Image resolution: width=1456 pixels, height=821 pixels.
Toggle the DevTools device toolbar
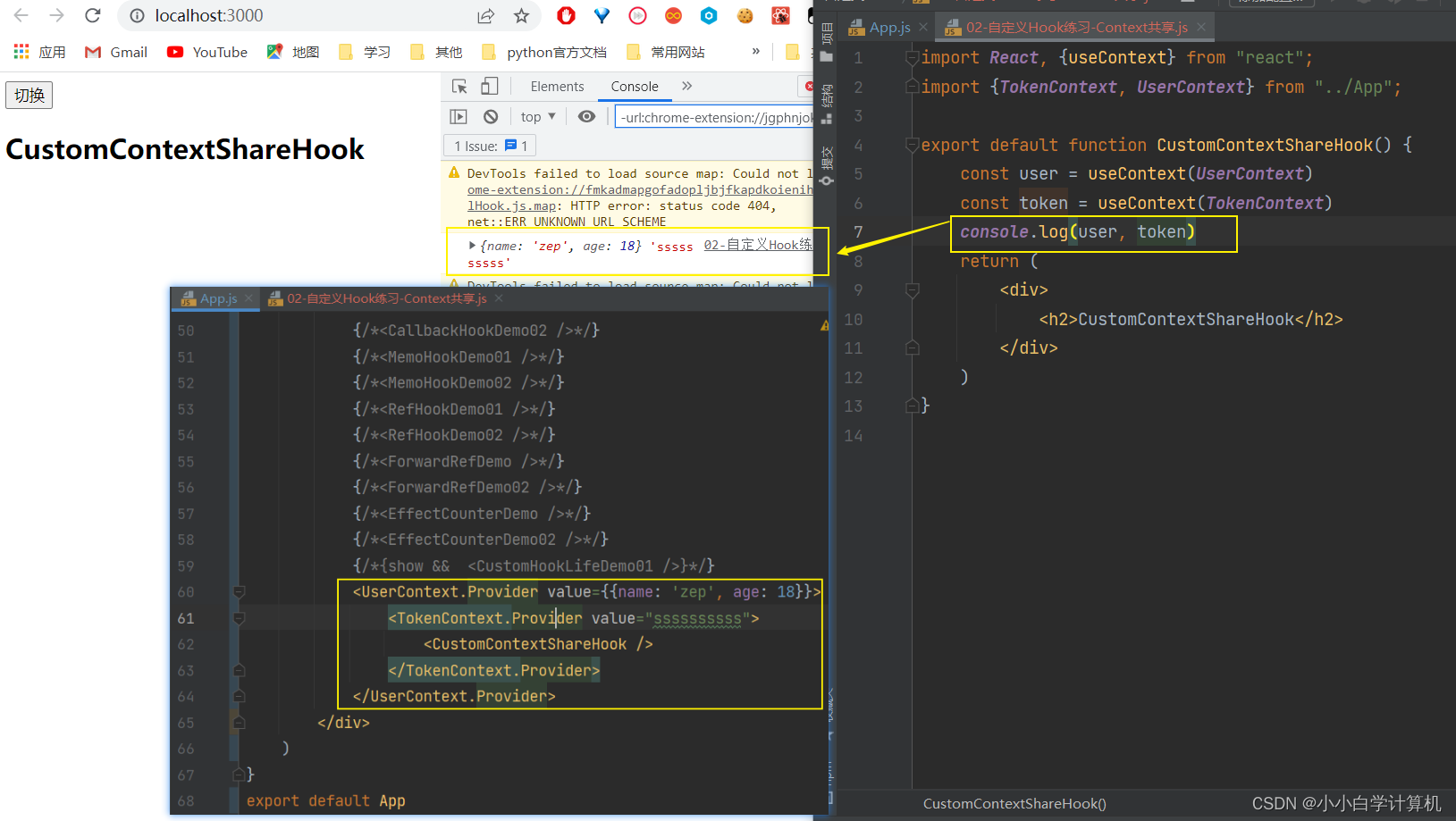(489, 87)
